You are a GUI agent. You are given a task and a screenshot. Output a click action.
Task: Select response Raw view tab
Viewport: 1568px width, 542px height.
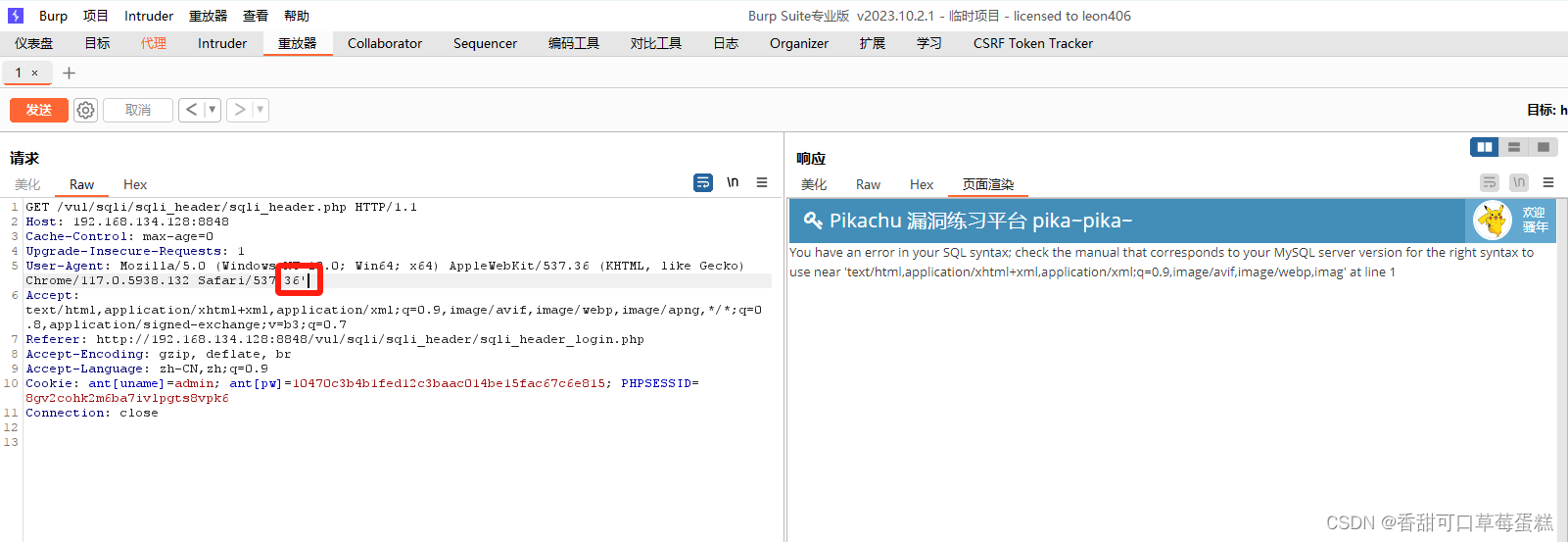point(868,184)
